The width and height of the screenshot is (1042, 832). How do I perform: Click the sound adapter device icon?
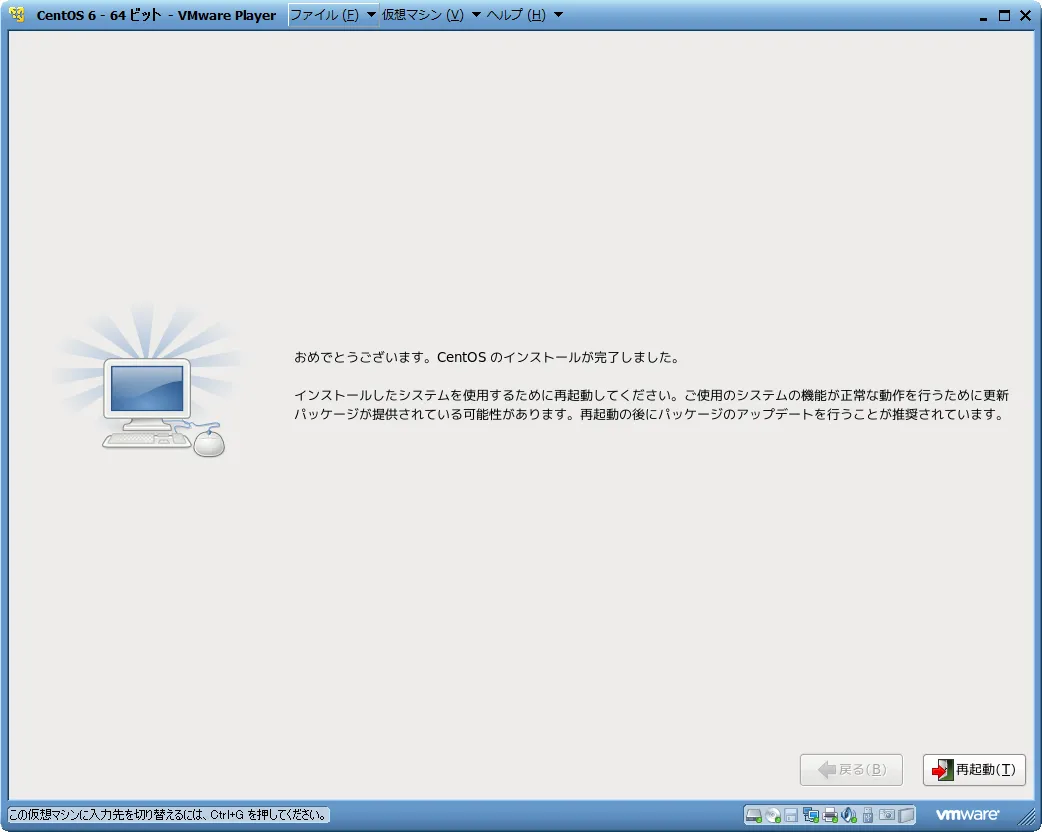(848, 814)
